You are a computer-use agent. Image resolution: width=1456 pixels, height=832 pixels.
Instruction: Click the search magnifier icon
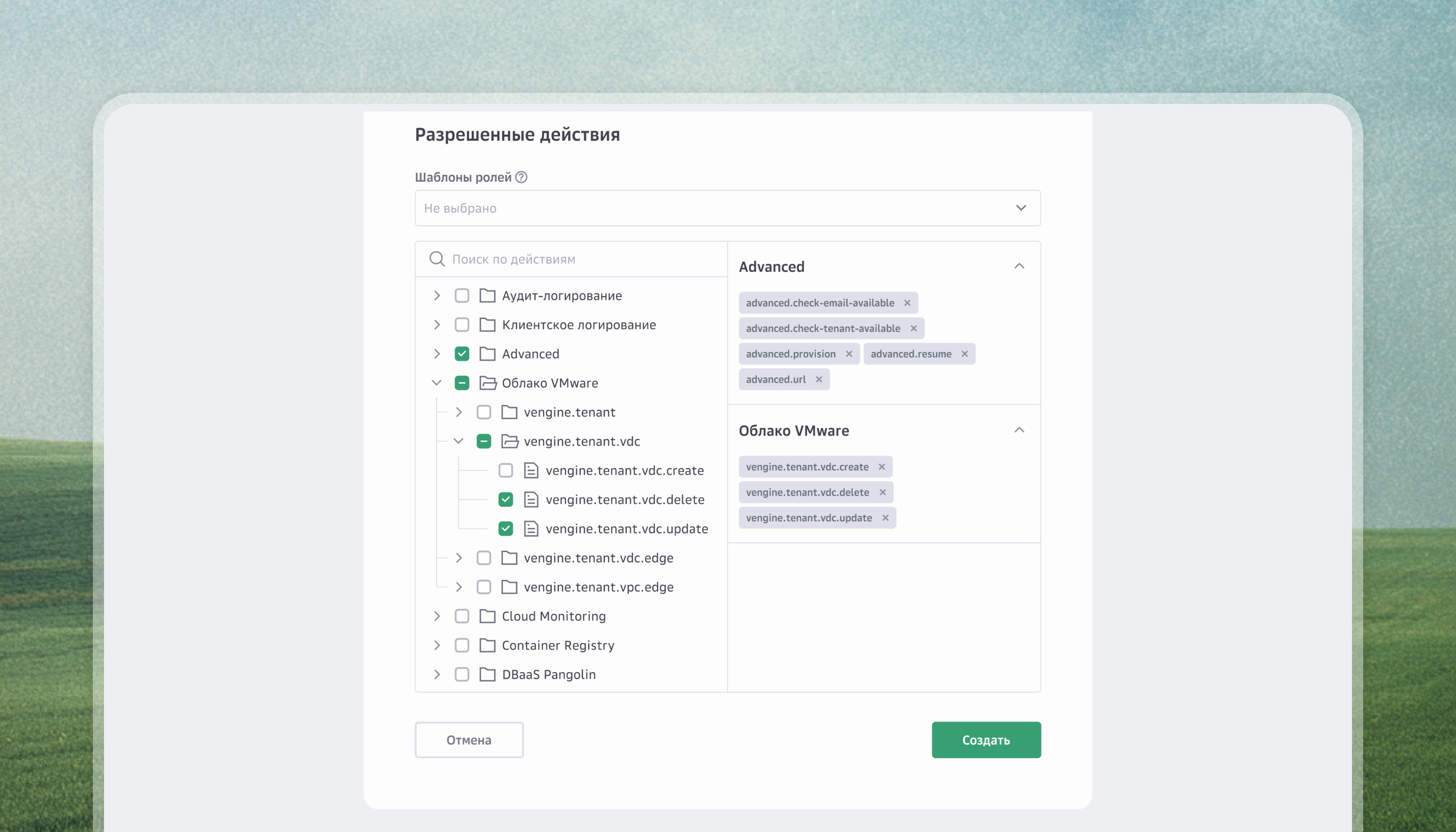coord(437,259)
